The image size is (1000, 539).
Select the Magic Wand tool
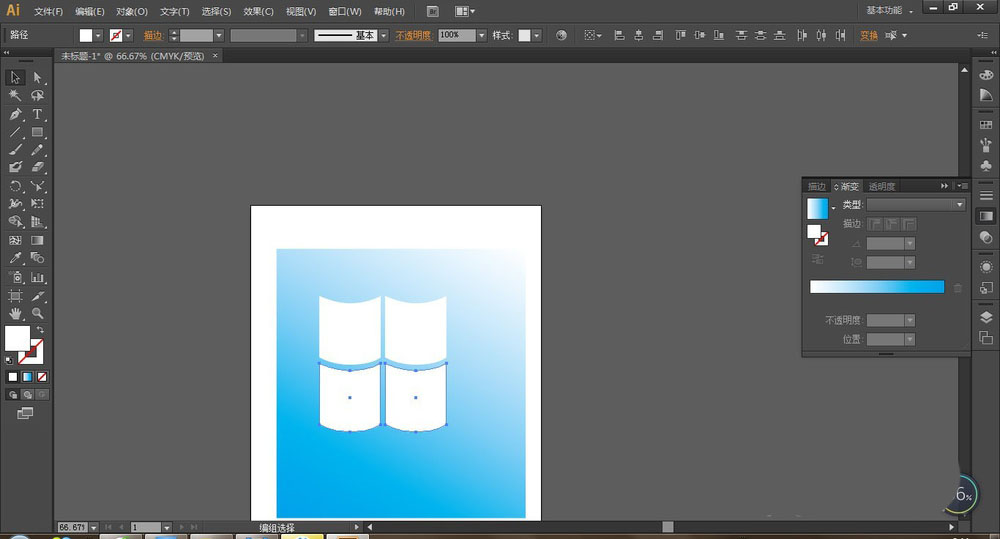click(x=15, y=96)
